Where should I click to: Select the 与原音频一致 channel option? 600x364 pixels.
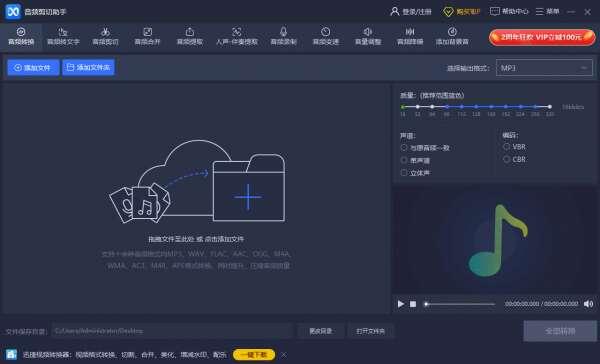pos(425,148)
